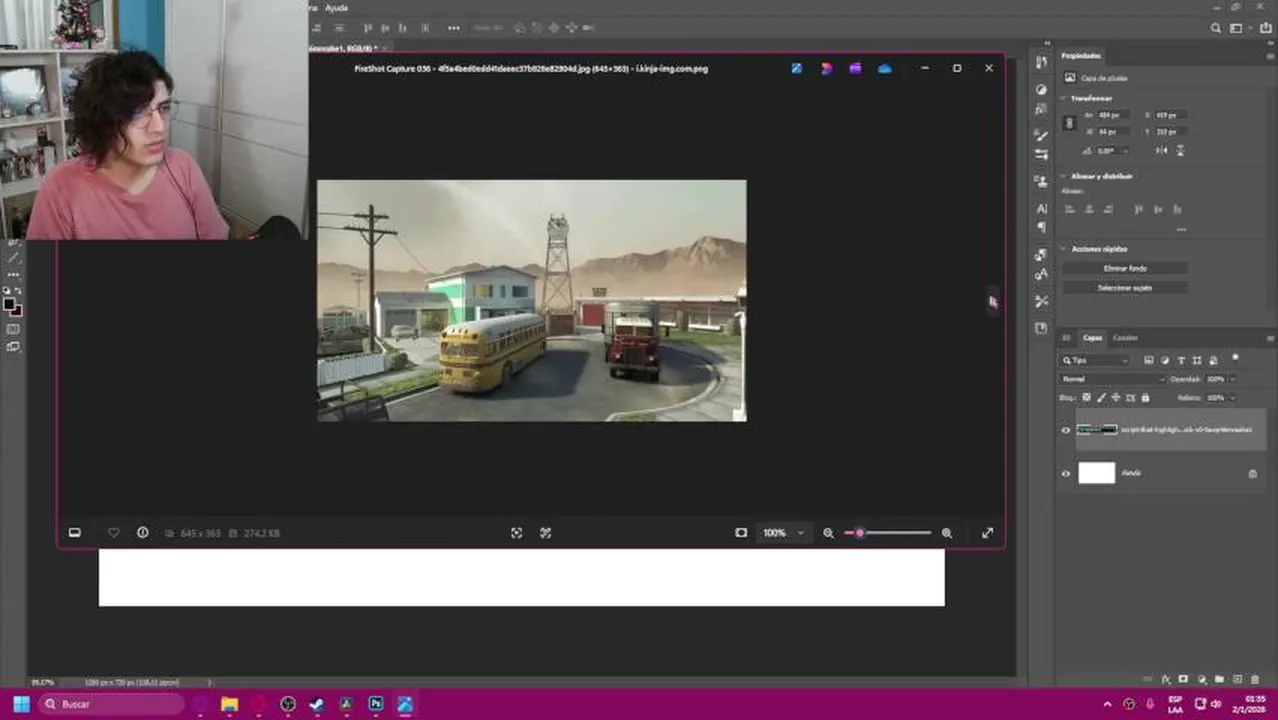
Task: Open more options dots in options bar
Action: (453, 28)
